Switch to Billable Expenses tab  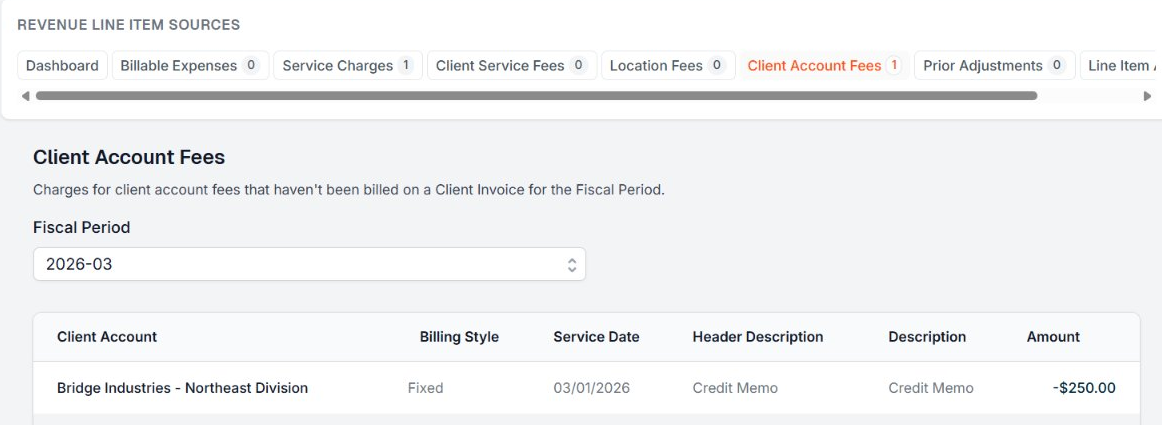(189, 66)
